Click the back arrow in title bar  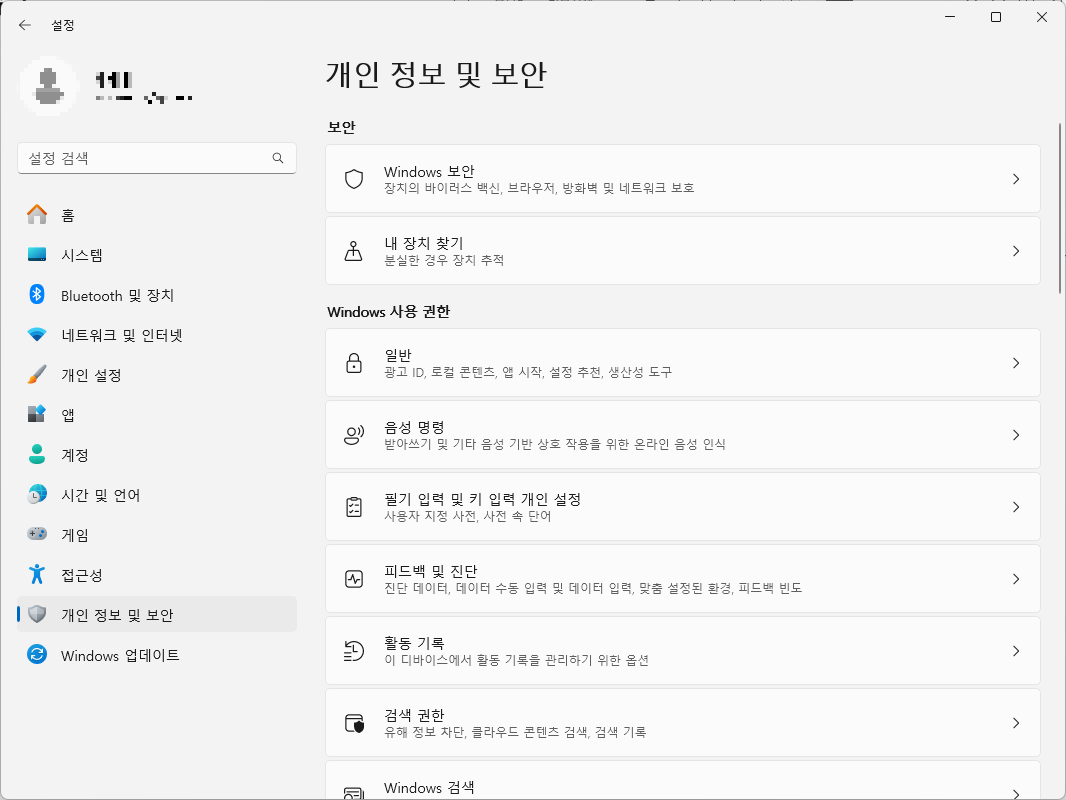pyautogui.click(x=25, y=25)
